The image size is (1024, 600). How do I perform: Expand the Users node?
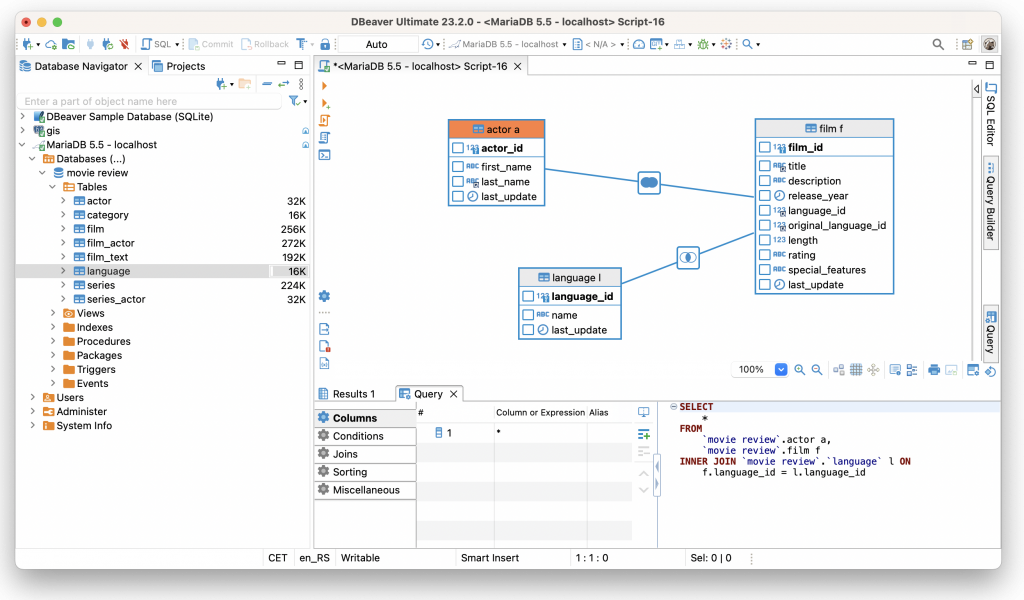coord(33,398)
